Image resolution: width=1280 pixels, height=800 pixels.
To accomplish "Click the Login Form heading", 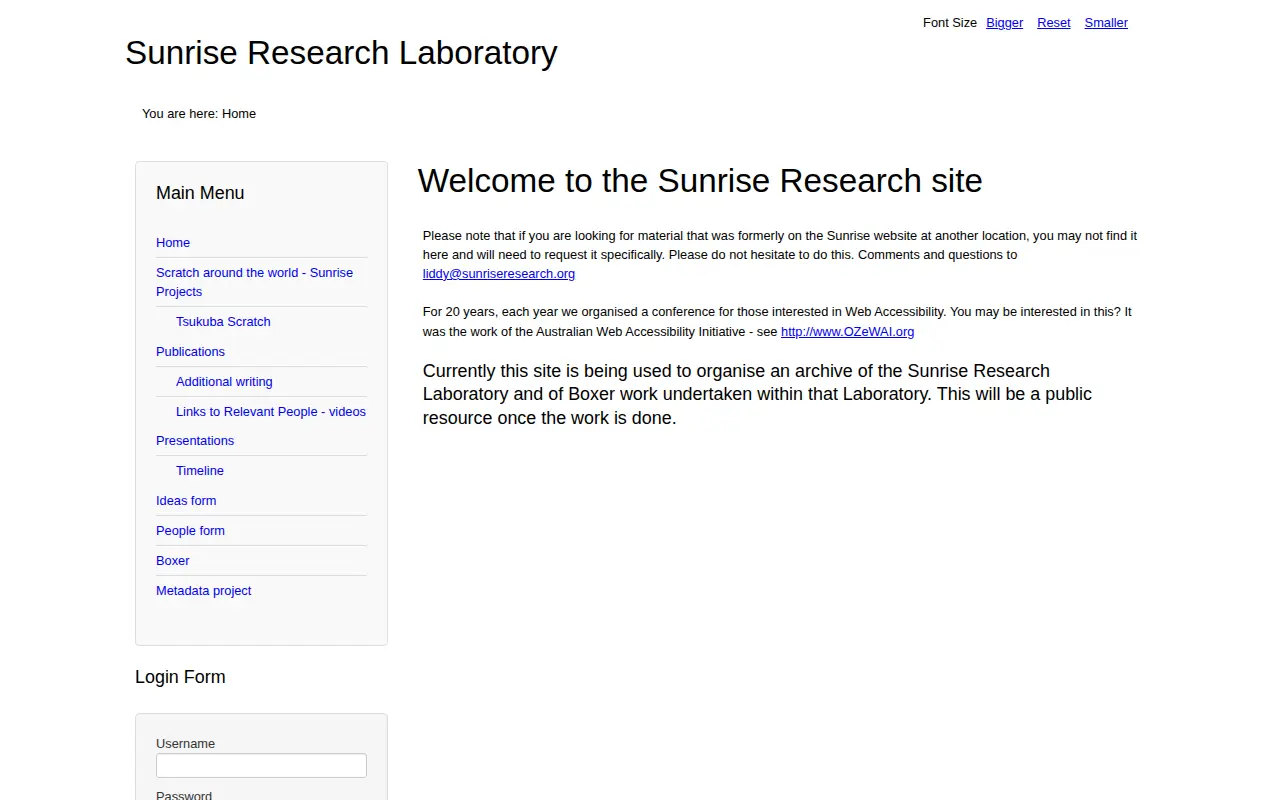I will click(180, 677).
